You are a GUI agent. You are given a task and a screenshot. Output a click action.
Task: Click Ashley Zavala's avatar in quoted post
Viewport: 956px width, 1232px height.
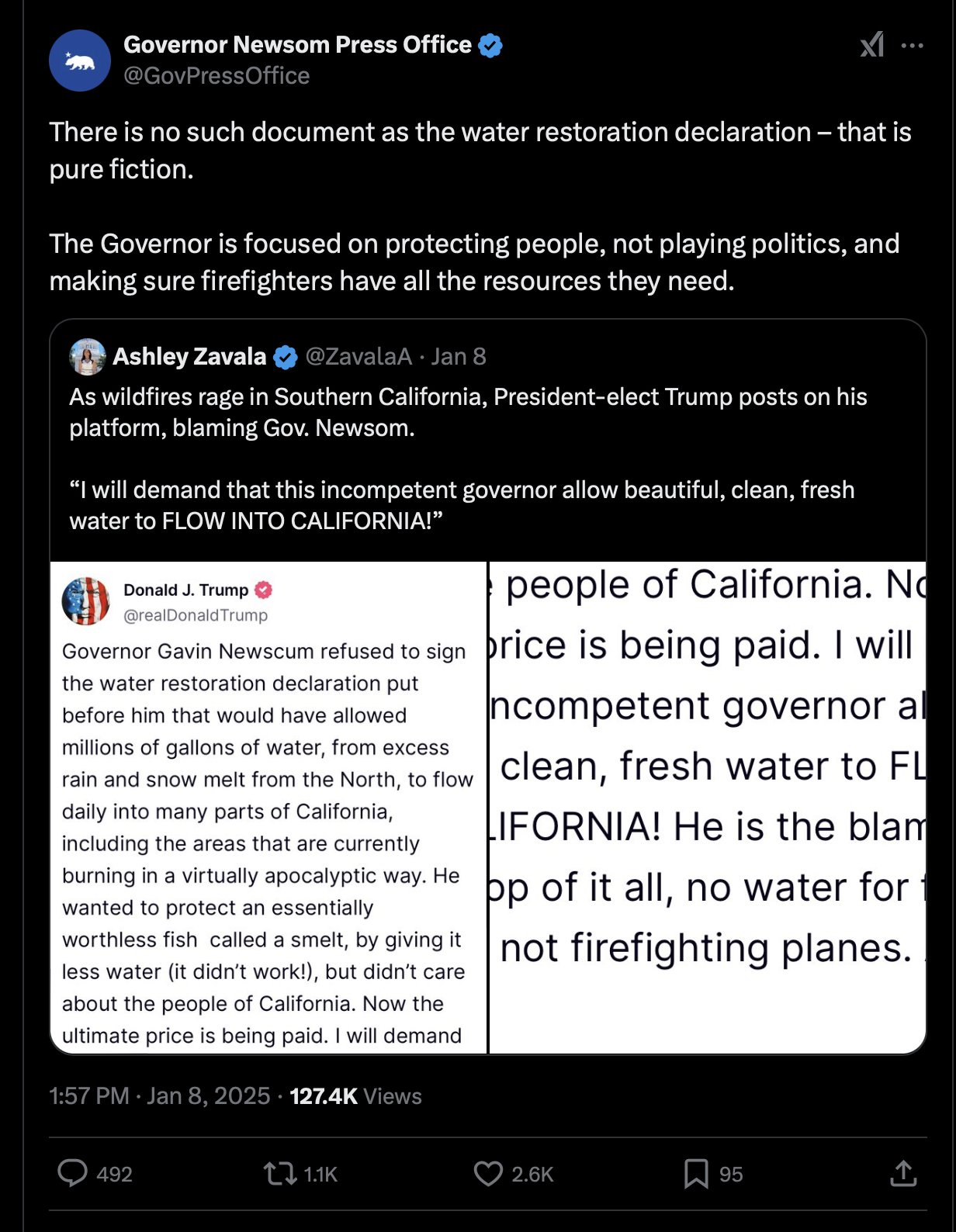pos(88,357)
